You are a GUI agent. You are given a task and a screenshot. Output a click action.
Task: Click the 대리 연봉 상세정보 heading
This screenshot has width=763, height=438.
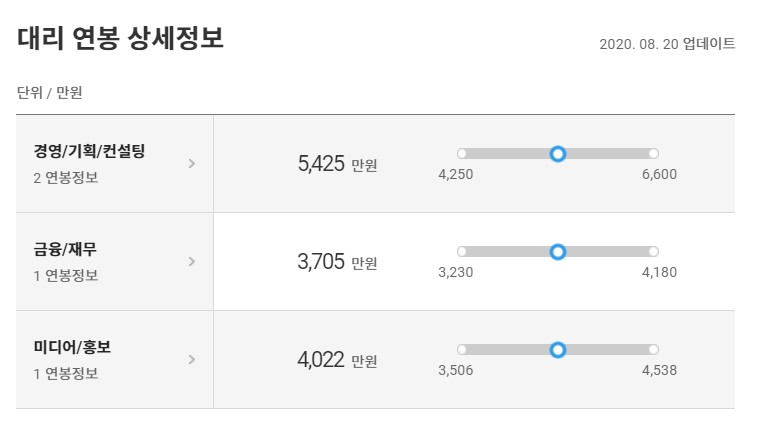(x=120, y=38)
